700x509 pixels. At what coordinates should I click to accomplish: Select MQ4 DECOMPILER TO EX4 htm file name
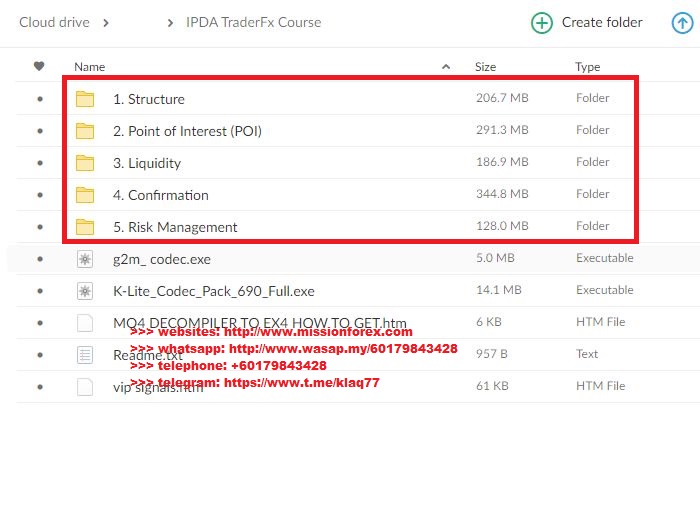tap(260, 322)
